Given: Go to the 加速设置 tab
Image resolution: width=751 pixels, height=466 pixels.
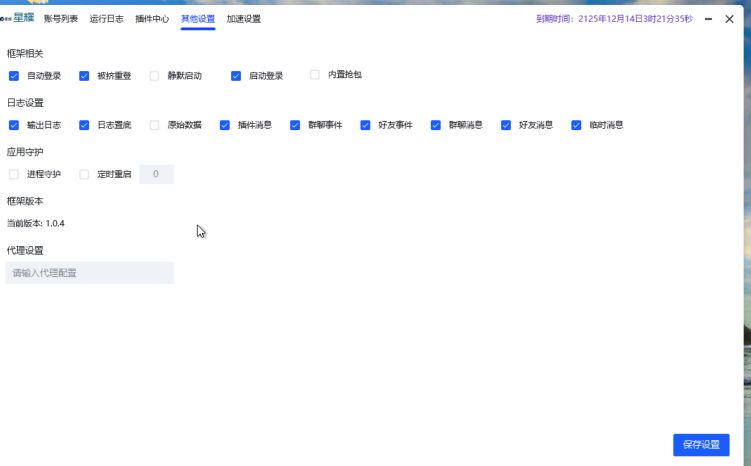Looking at the screenshot, I should (x=244, y=19).
